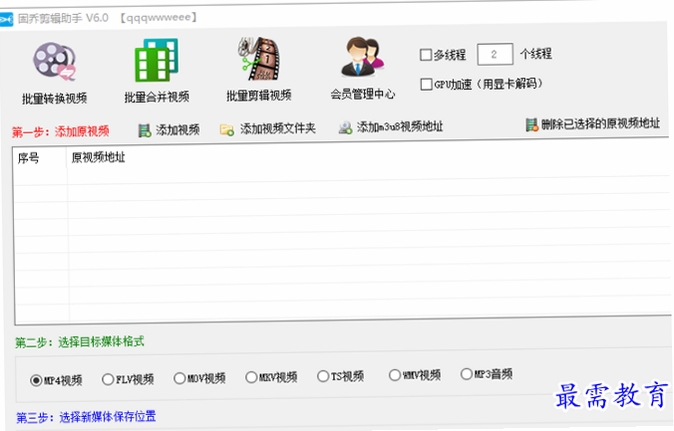Image resolution: width=674 pixels, height=431 pixels.
Task: Select the MOV视频 radio button
Action: [180, 379]
